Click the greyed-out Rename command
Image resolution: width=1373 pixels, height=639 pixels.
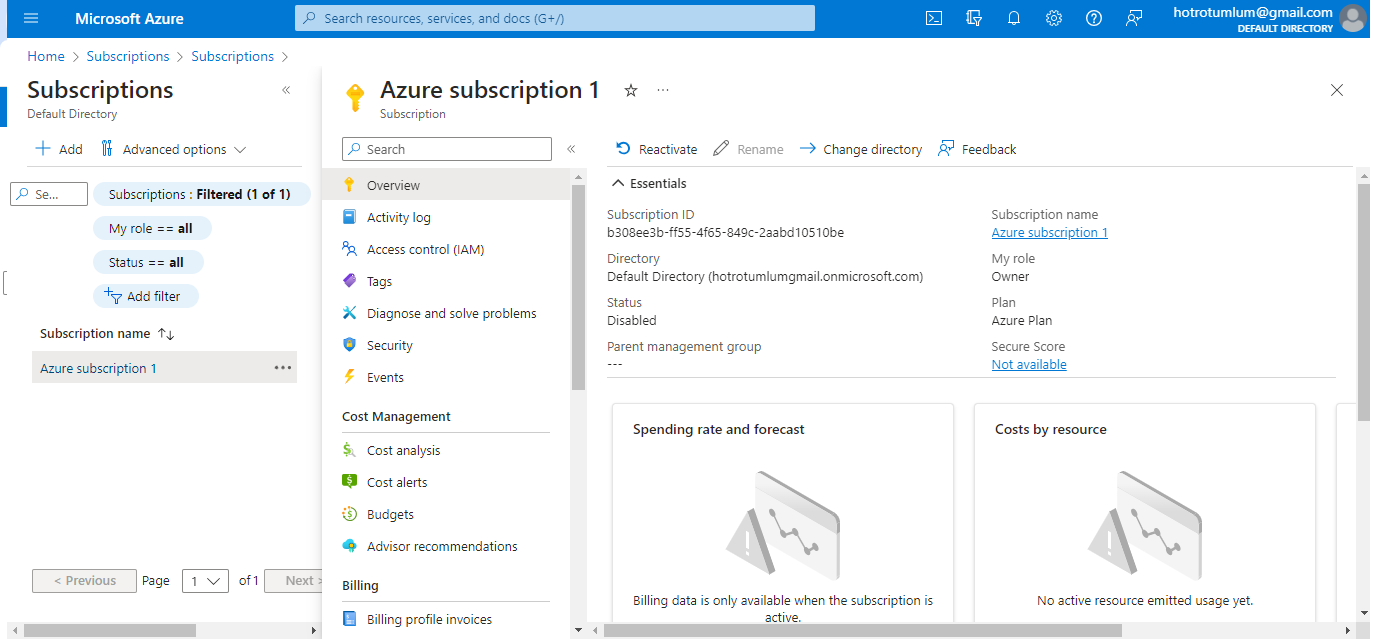point(748,149)
